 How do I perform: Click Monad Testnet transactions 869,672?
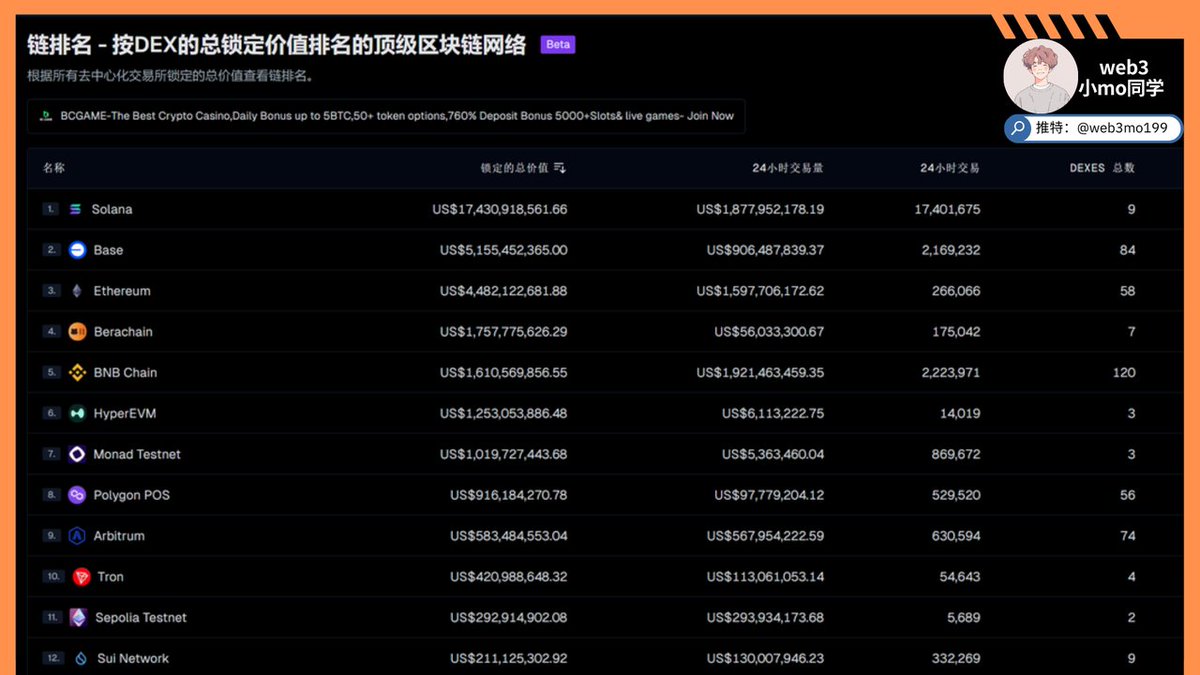955,454
